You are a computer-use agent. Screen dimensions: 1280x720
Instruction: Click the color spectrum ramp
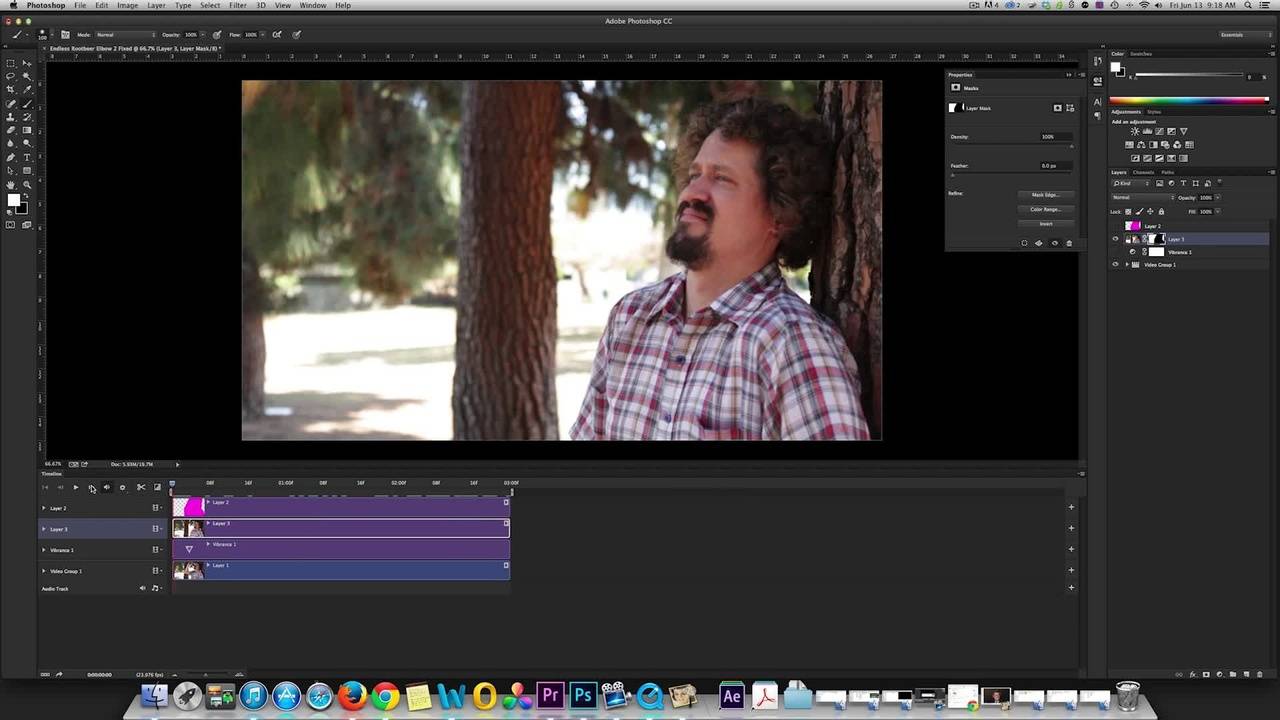(1188, 100)
